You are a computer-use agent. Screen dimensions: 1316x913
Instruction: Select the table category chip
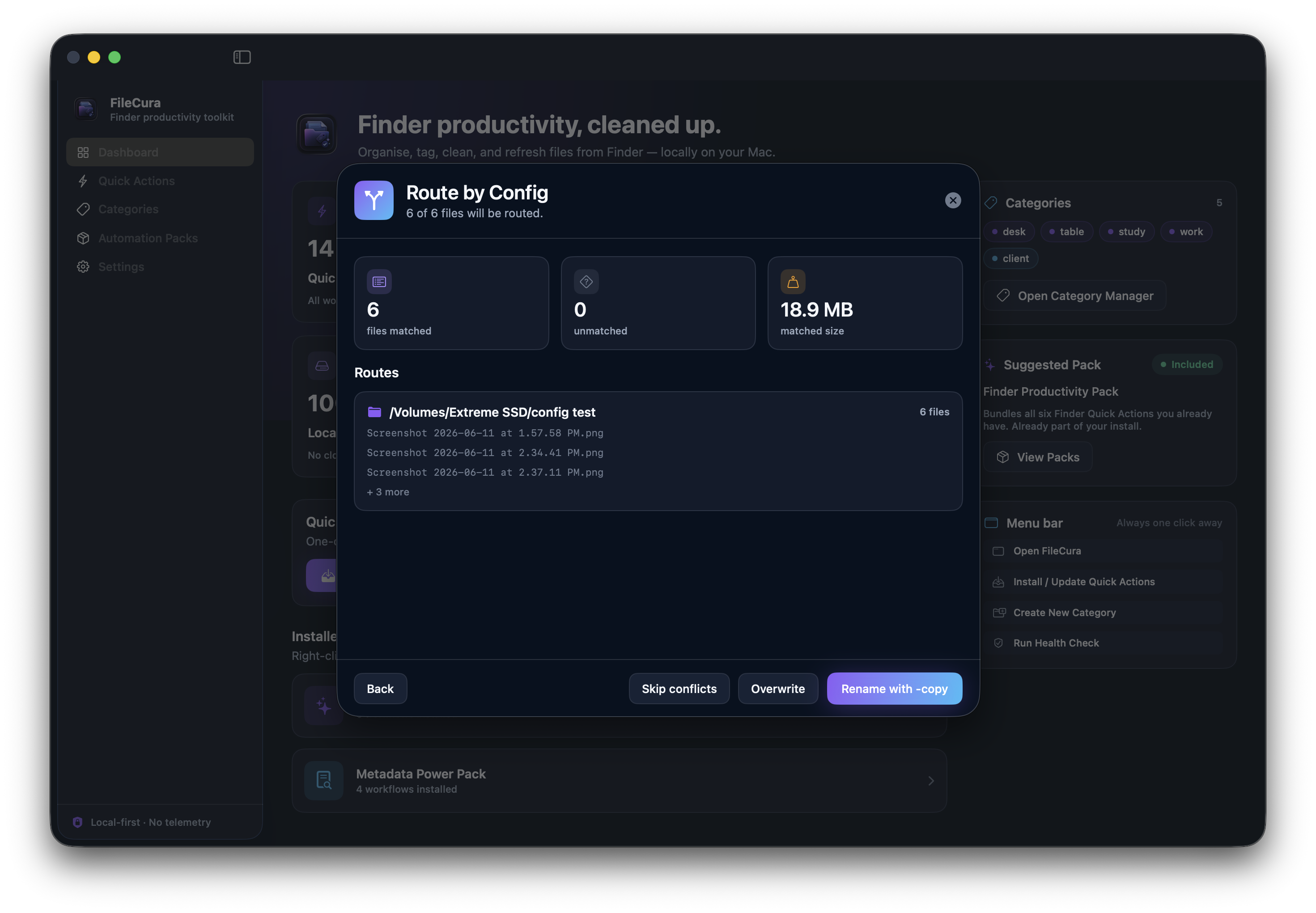click(1066, 232)
